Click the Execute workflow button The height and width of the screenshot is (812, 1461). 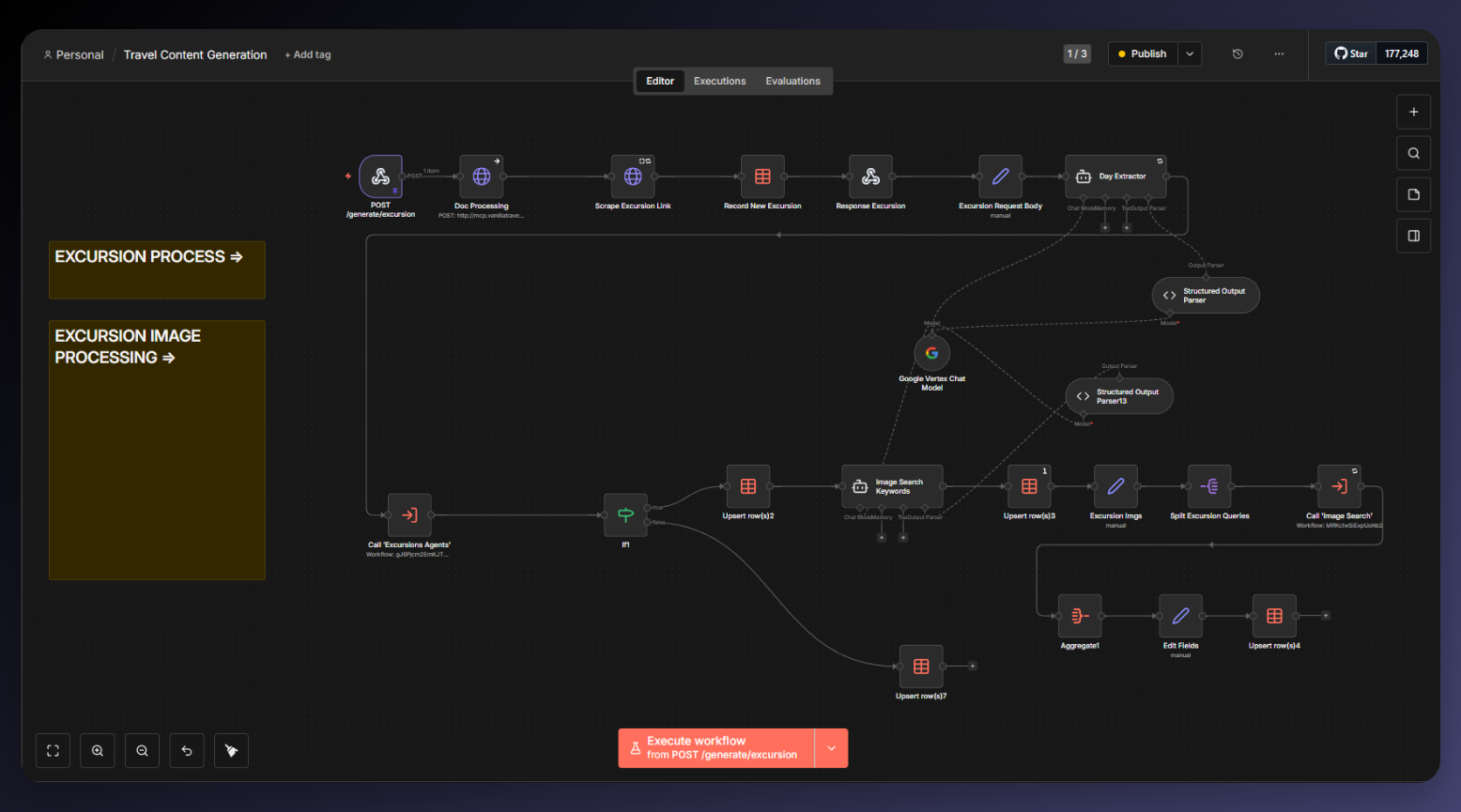pos(716,748)
